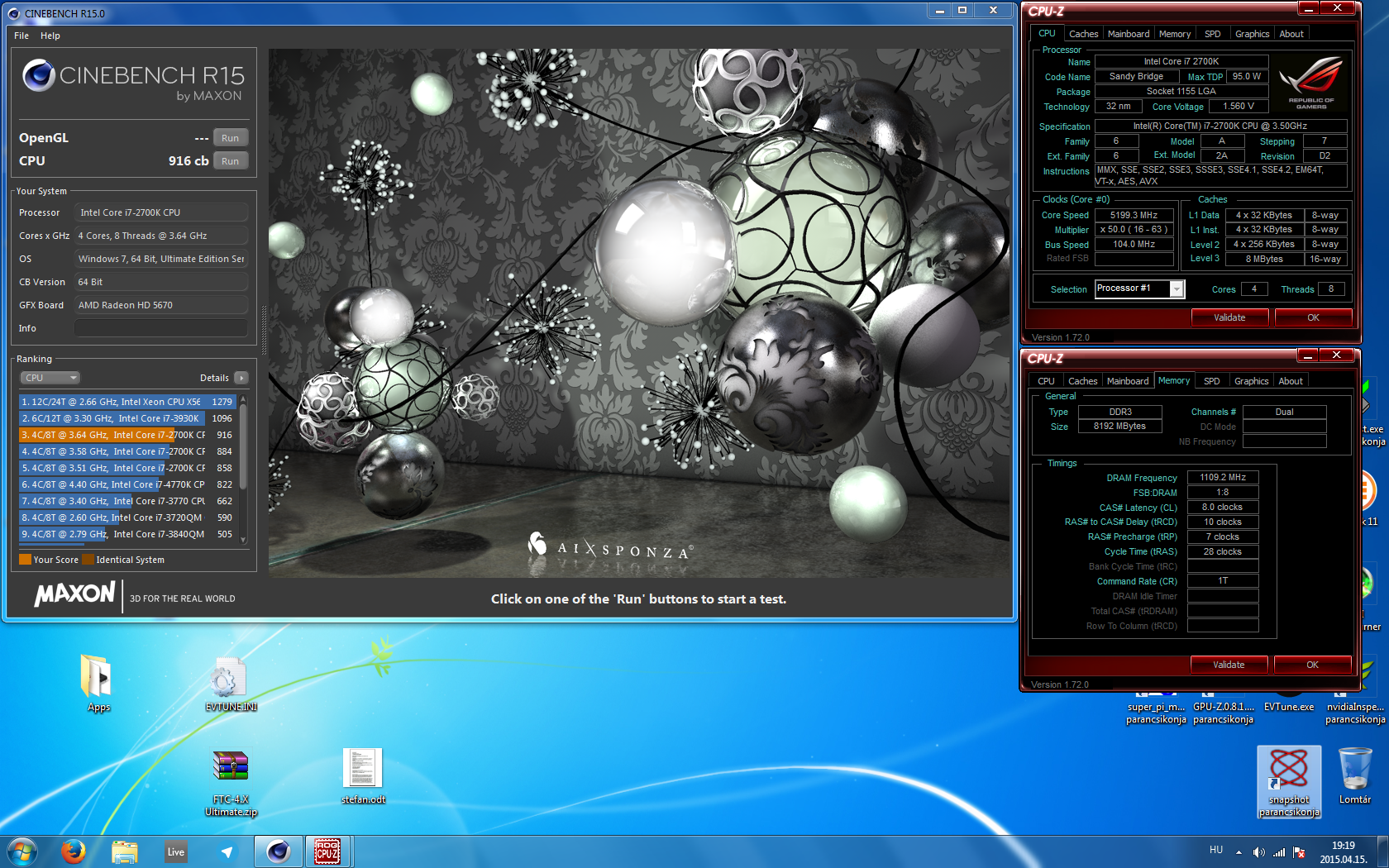Open Windows Explorer from the taskbar
Image resolution: width=1389 pixels, height=868 pixels.
click(x=125, y=851)
